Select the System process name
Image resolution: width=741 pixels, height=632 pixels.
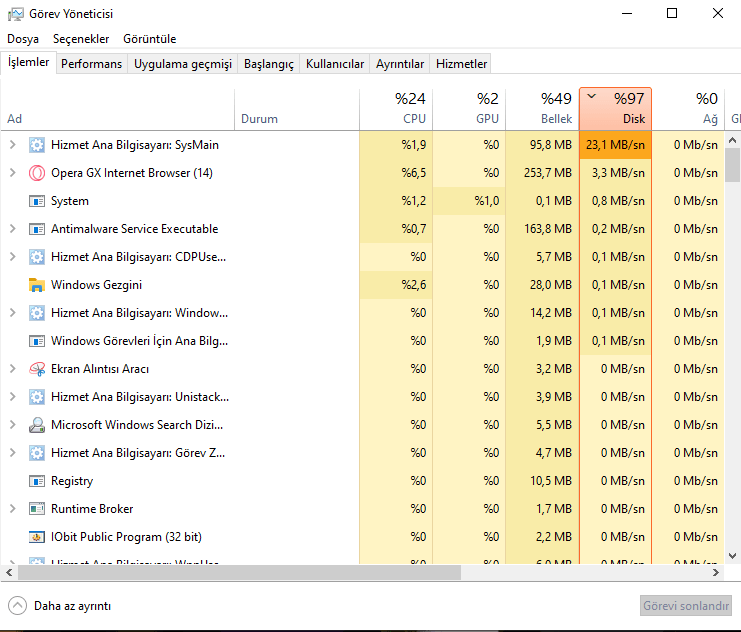point(70,201)
